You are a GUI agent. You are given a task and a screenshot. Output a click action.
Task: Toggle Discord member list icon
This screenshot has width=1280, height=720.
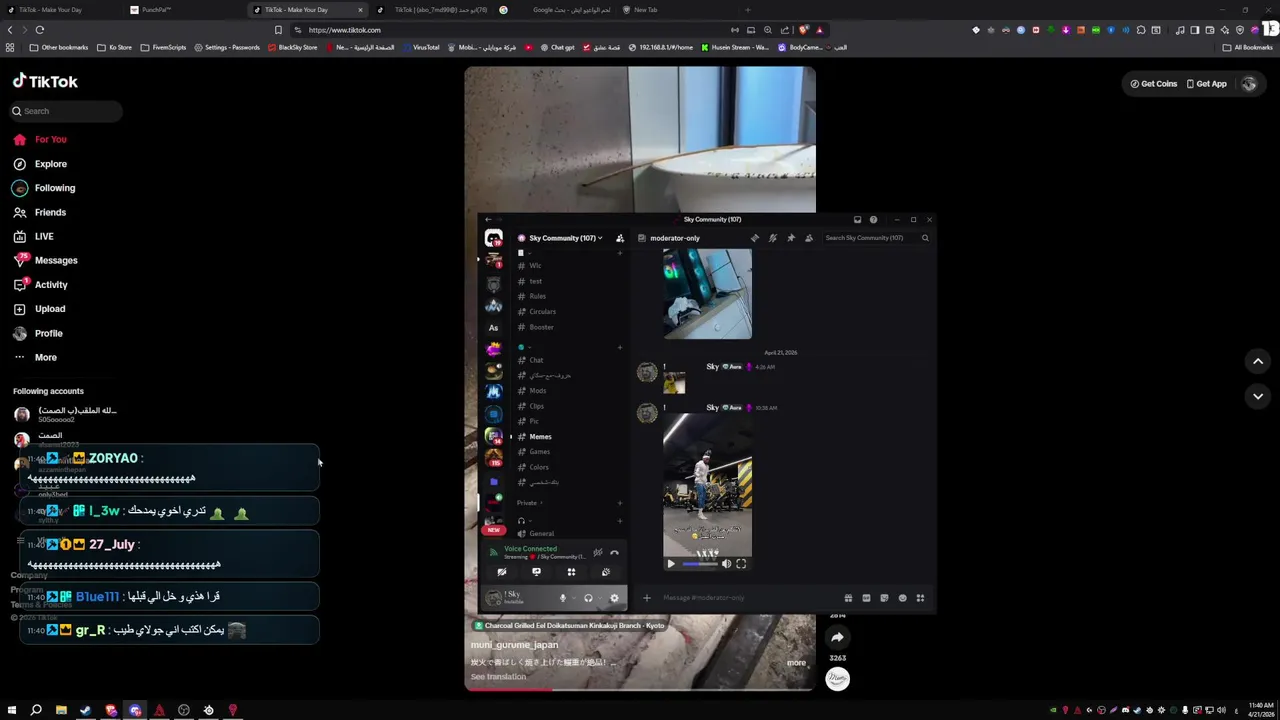click(809, 238)
